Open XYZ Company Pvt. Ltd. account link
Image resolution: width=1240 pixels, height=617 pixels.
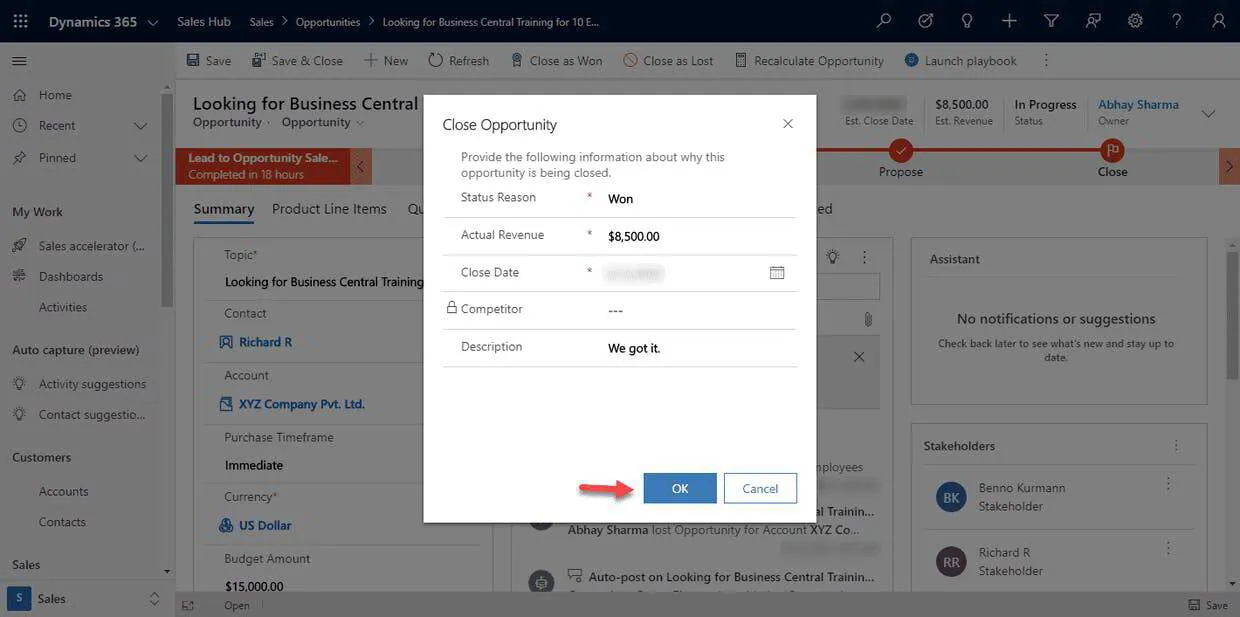point(301,404)
